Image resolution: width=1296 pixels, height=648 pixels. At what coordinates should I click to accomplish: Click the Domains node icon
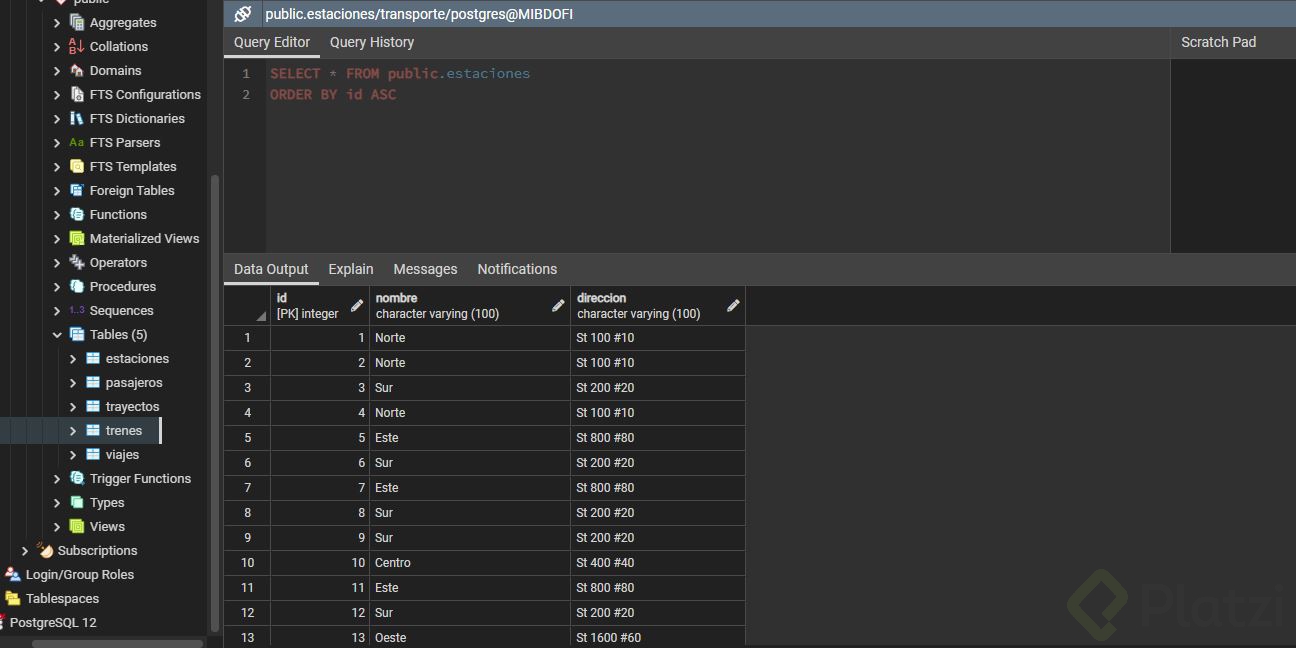click(x=77, y=70)
